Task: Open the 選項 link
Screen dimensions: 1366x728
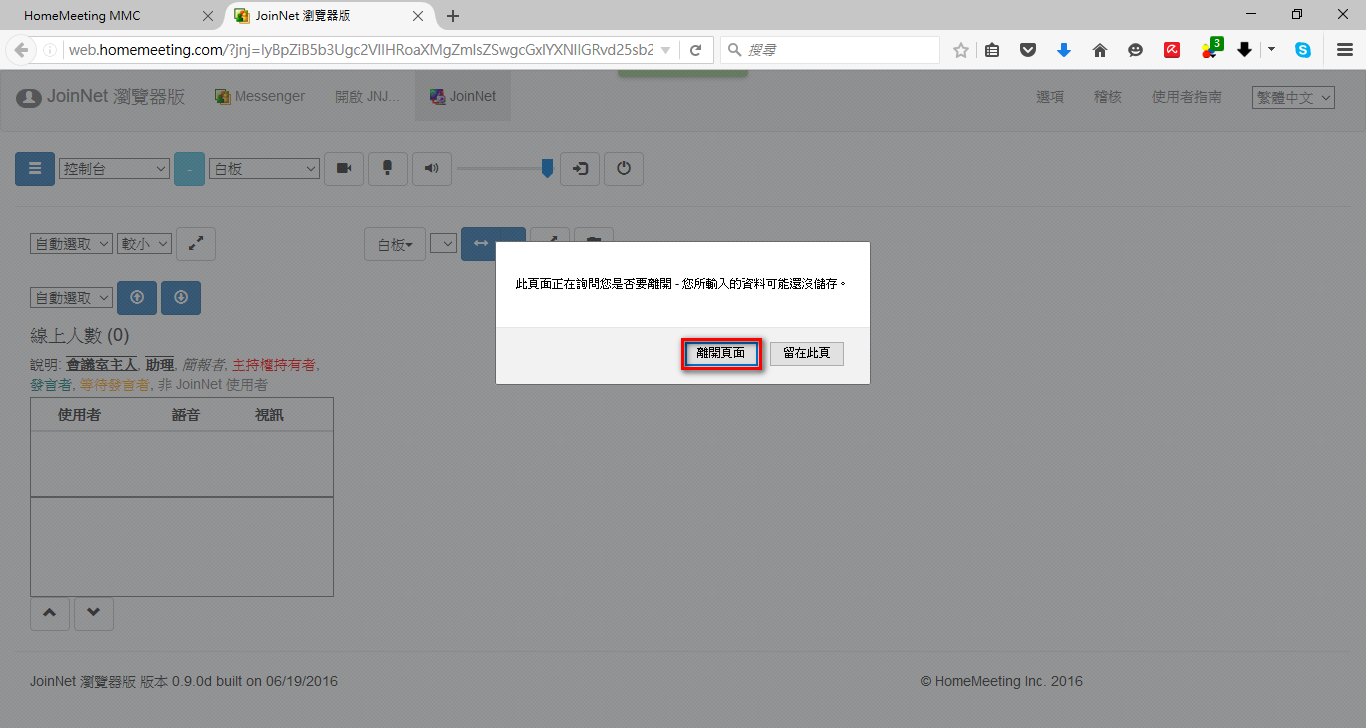Action: tap(1050, 97)
